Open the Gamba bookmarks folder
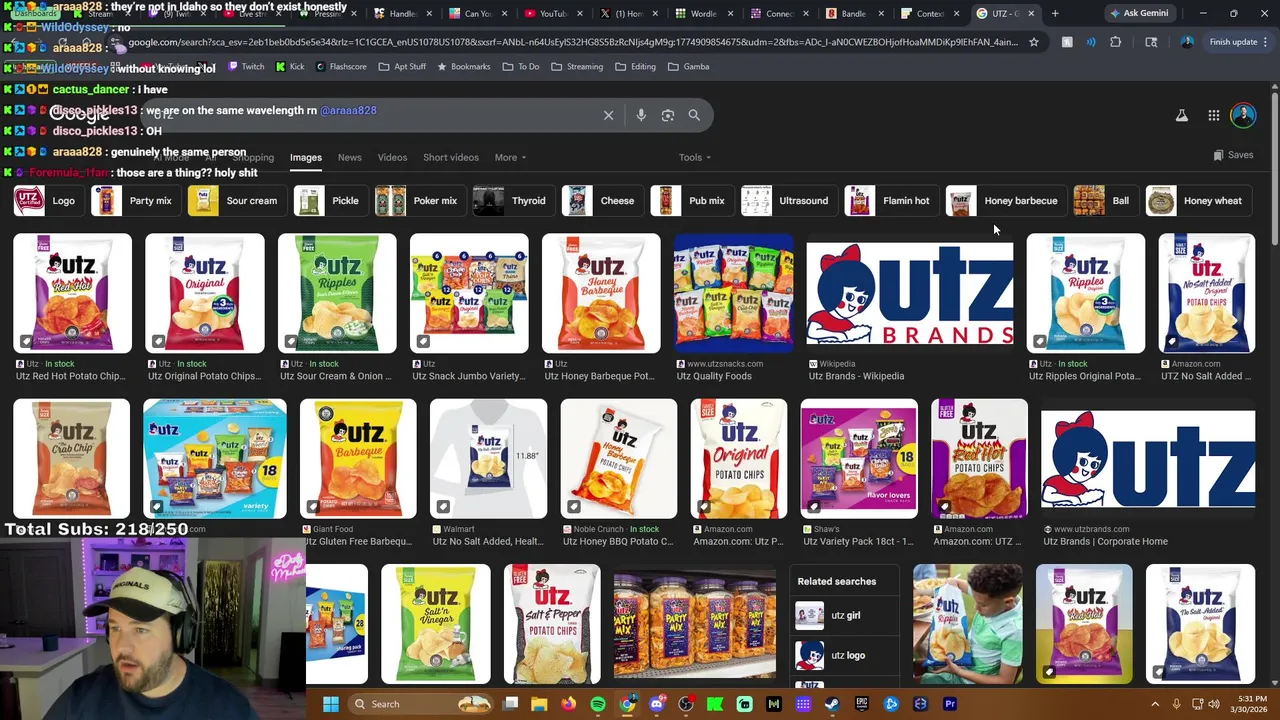 (x=688, y=66)
